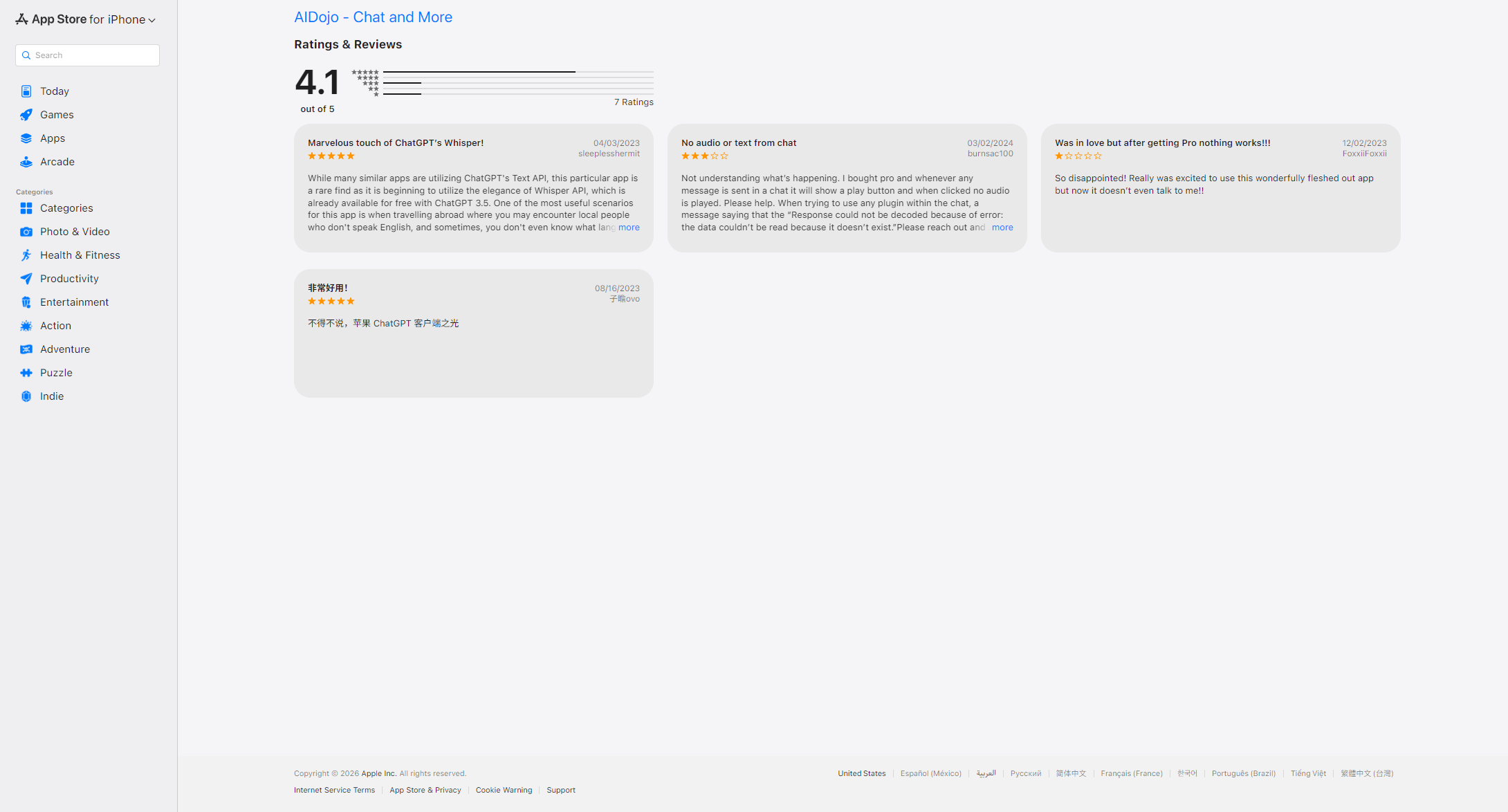The width and height of the screenshot is (1508, 812).
Task: Browse the Productivity category
Action: click(69, 279)
